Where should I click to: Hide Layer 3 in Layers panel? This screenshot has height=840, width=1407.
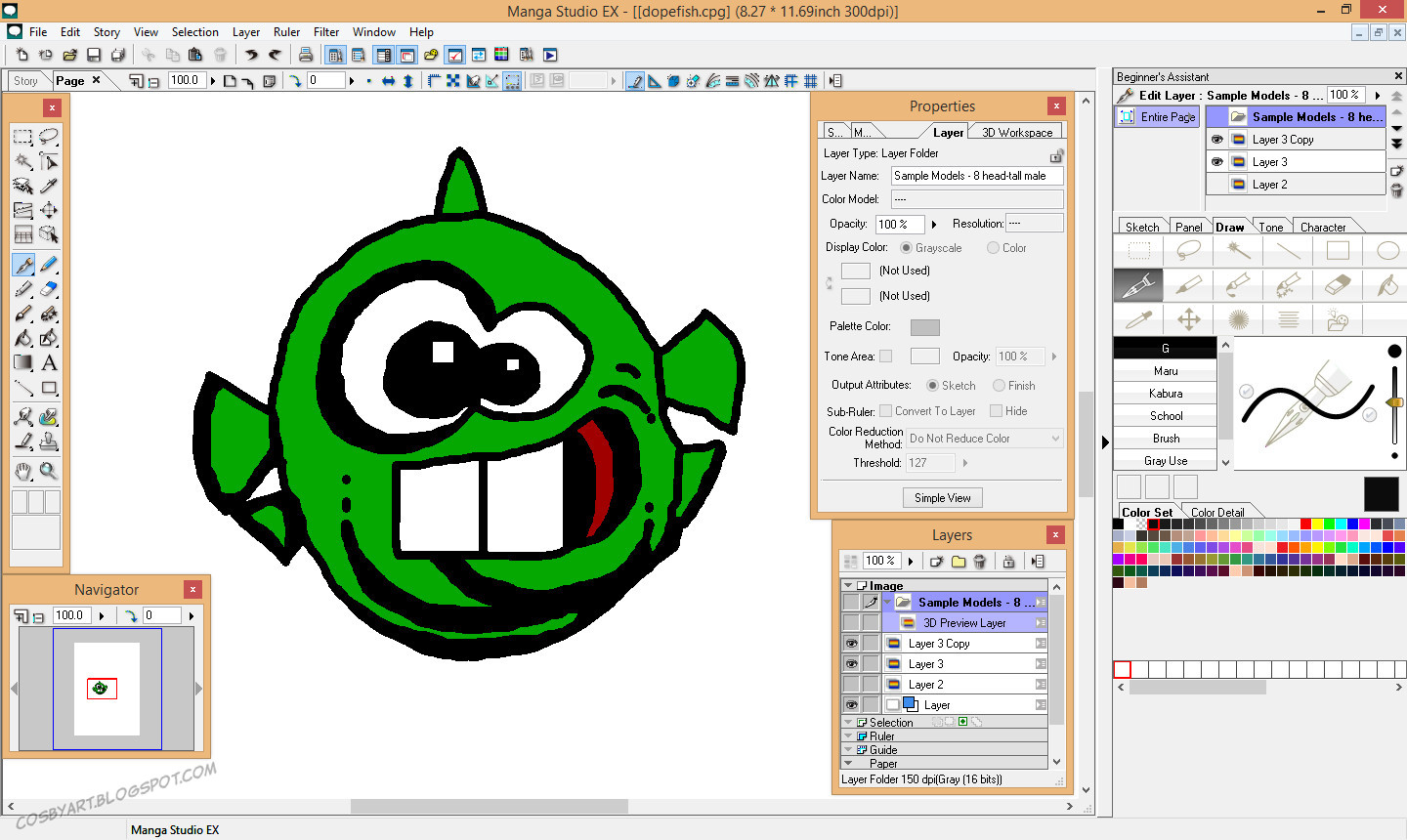(x=851, y=664)
